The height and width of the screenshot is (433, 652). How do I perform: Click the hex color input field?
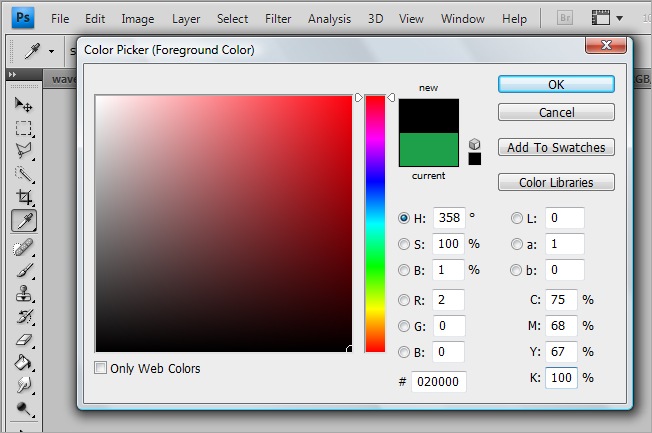point(439,381)
